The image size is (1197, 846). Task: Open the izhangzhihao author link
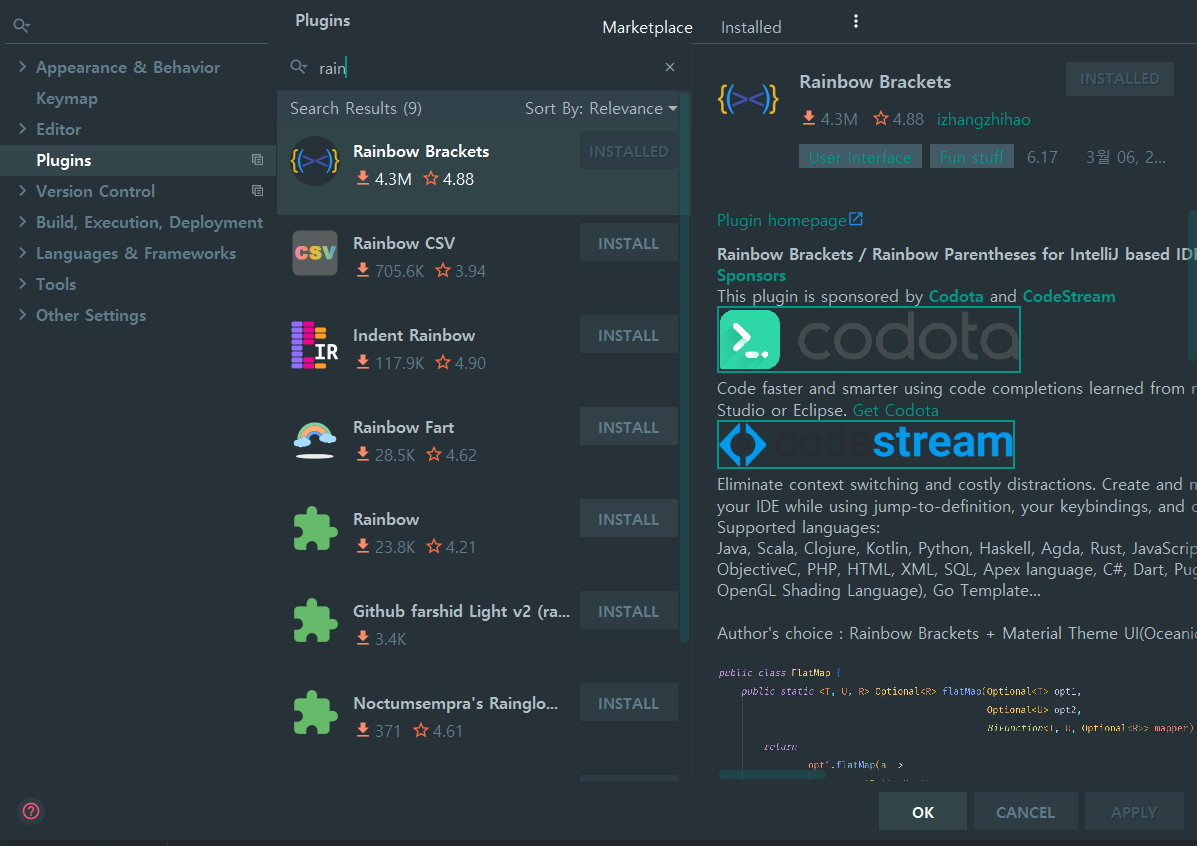click(x=983, y=119)
